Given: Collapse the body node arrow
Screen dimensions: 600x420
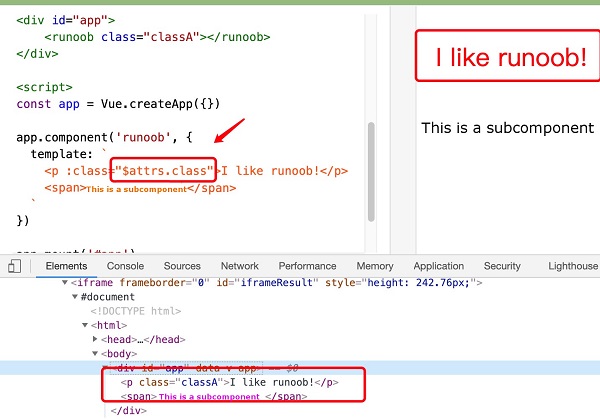Looking at the screenshot, I should [96, 354].
